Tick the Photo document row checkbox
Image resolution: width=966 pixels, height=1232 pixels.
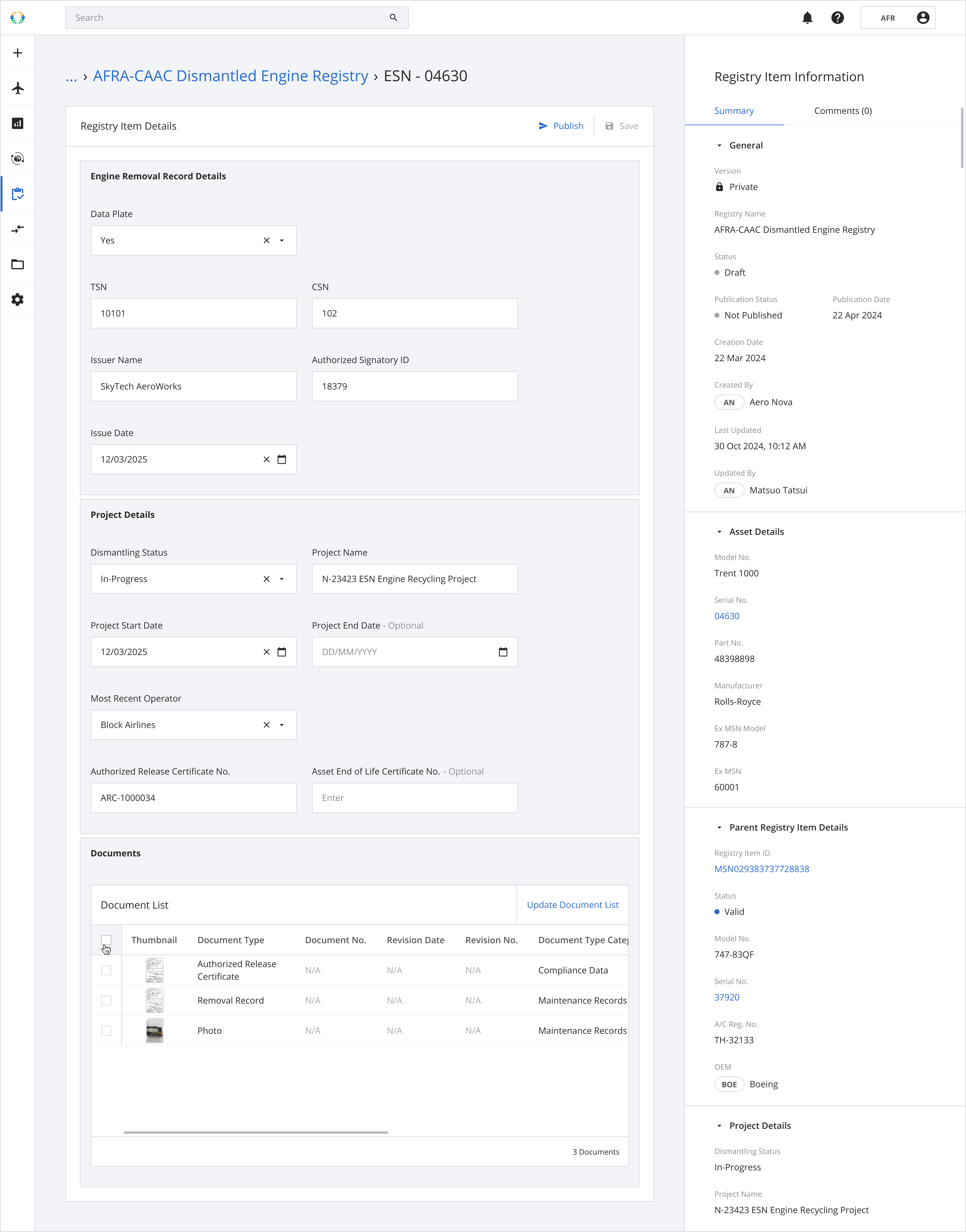[x=106, y=1030]
